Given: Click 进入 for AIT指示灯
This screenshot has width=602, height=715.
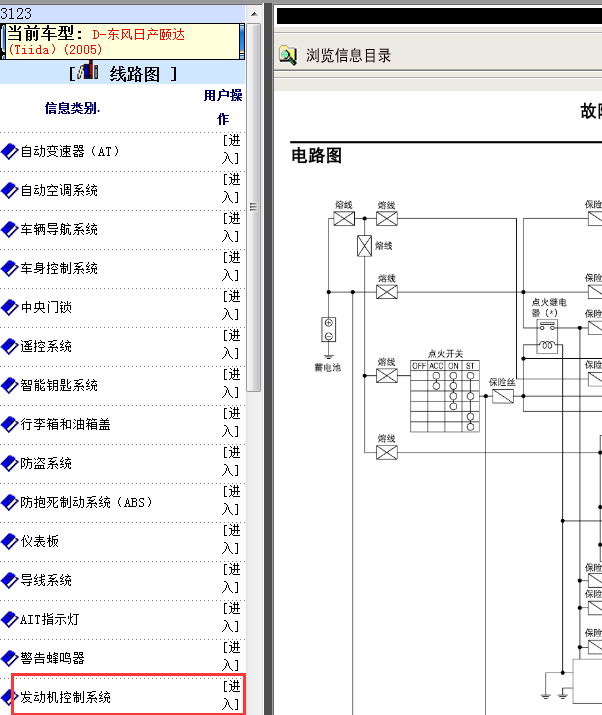Looking at the screenshot, I should (231, 617).
